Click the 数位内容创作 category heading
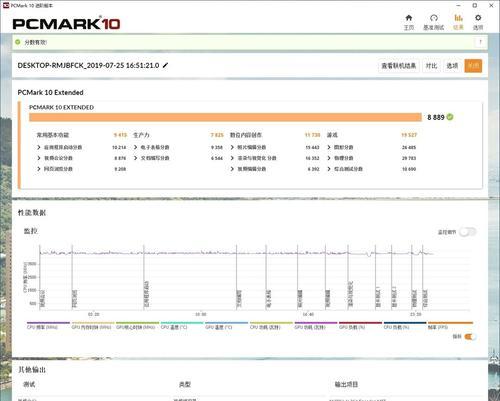Image resolution: width=500 pixels, height=401 pixels. [246, 135]
